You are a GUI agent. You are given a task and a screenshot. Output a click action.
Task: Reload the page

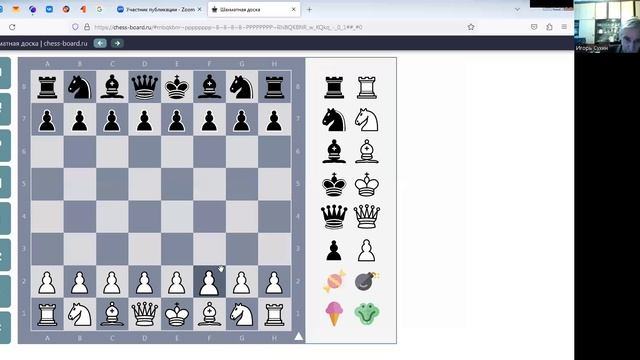(x=12, y=27)
